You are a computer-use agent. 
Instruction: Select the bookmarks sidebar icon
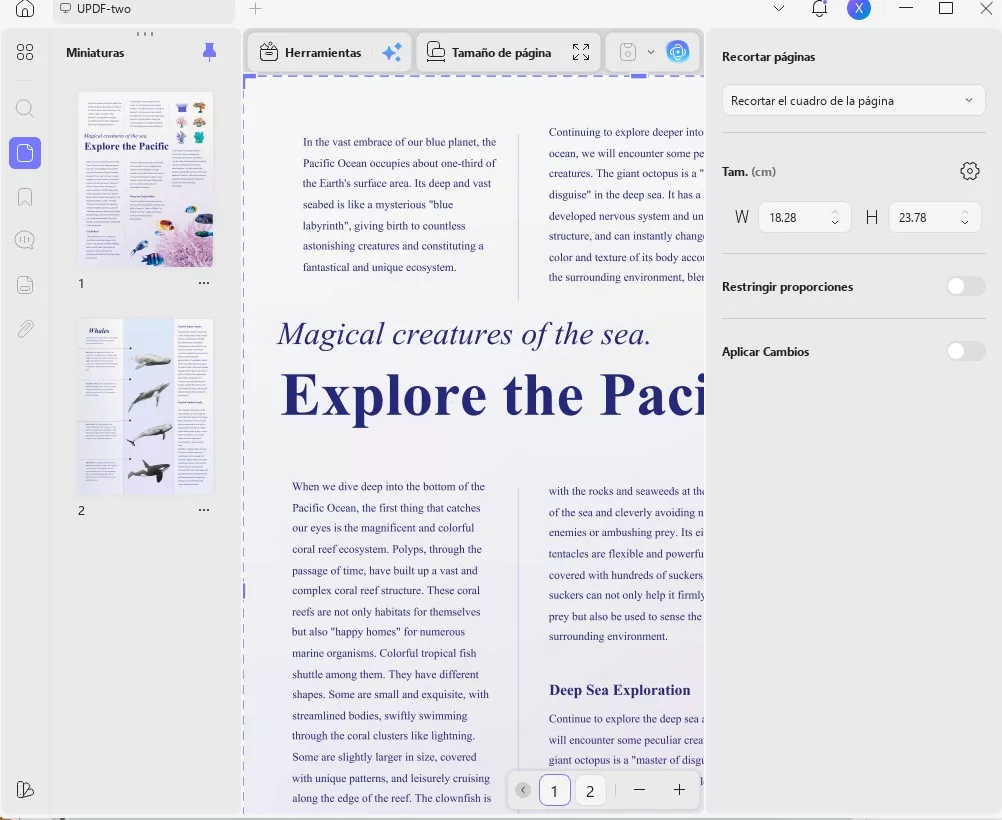(x=25, y=197)
